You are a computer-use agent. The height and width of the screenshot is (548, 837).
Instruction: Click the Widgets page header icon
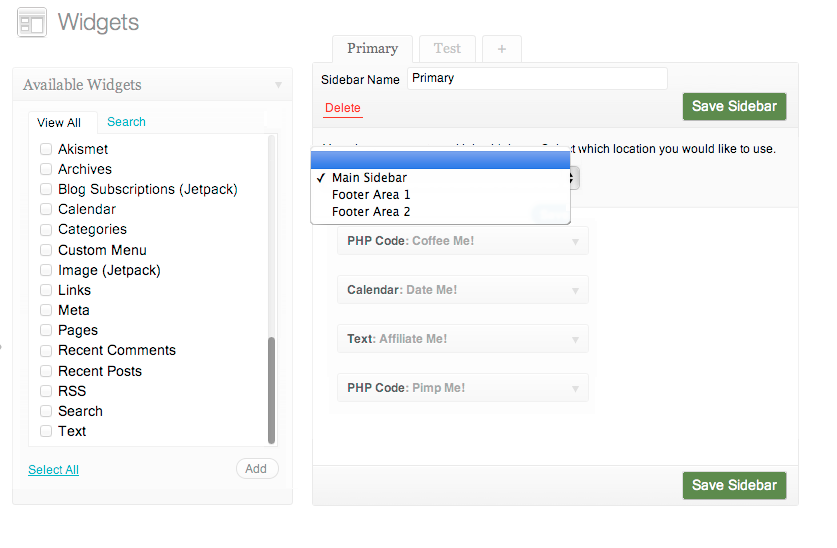32,23
